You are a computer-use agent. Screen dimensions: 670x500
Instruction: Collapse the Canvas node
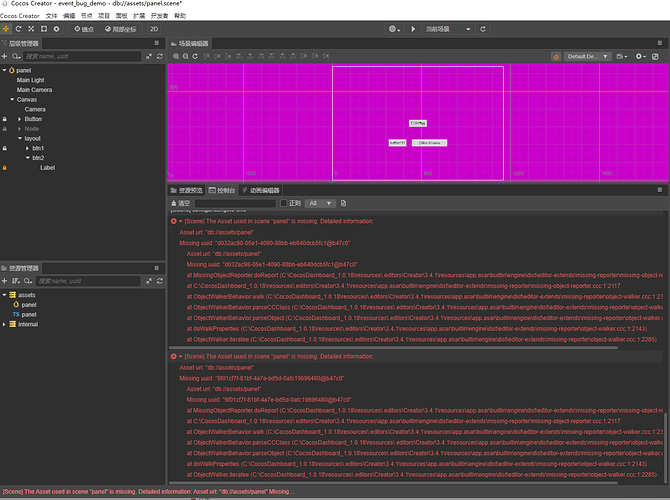coord(12,100)
